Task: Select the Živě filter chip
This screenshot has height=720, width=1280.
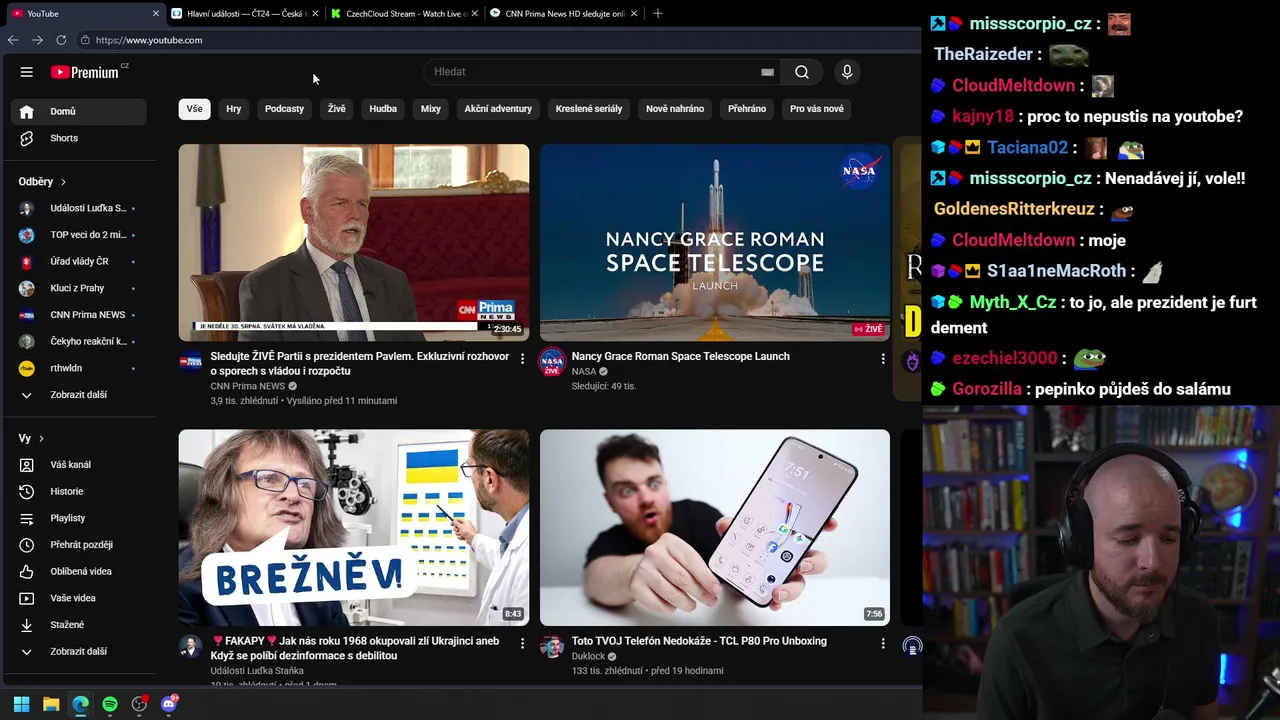Action: (337, 109)
